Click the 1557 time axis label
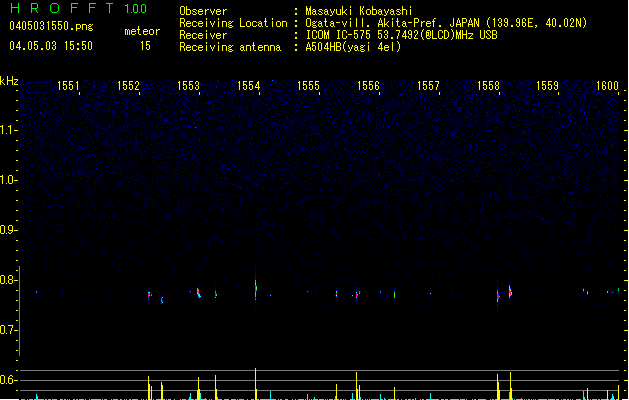Viewport: 629px width, 400px height. click(x=428, y=86)
